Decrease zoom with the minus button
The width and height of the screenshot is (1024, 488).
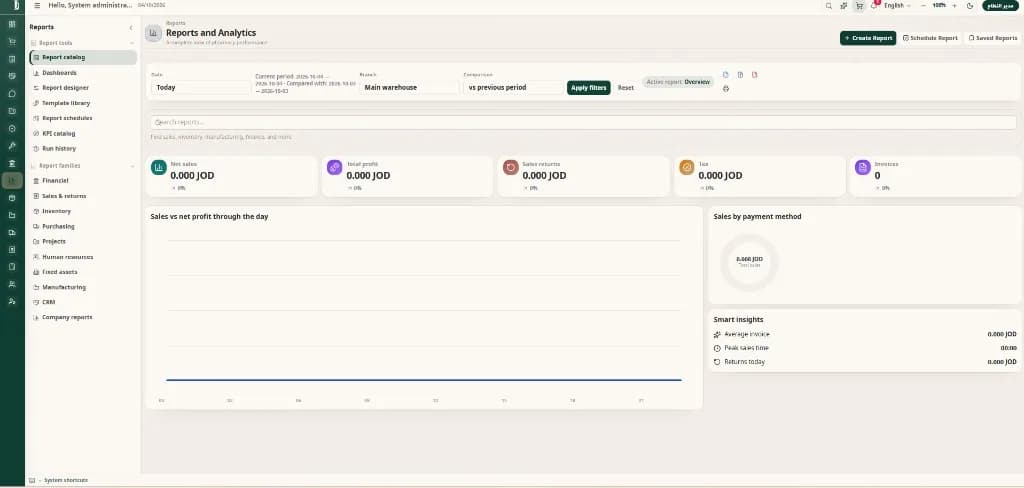point(923,5)
